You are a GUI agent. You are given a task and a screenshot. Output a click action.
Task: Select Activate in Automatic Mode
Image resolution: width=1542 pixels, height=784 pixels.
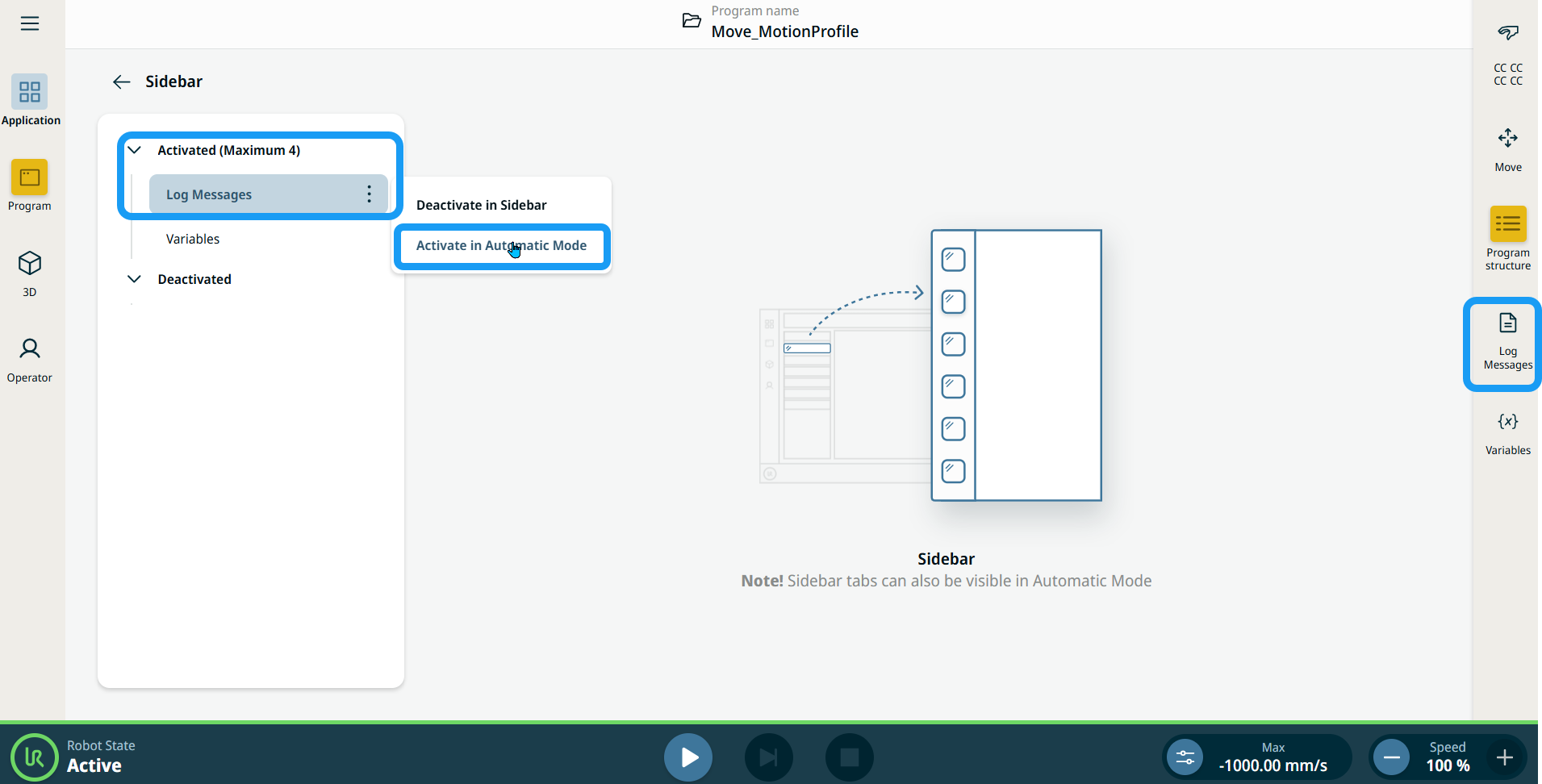click(501, 246)
